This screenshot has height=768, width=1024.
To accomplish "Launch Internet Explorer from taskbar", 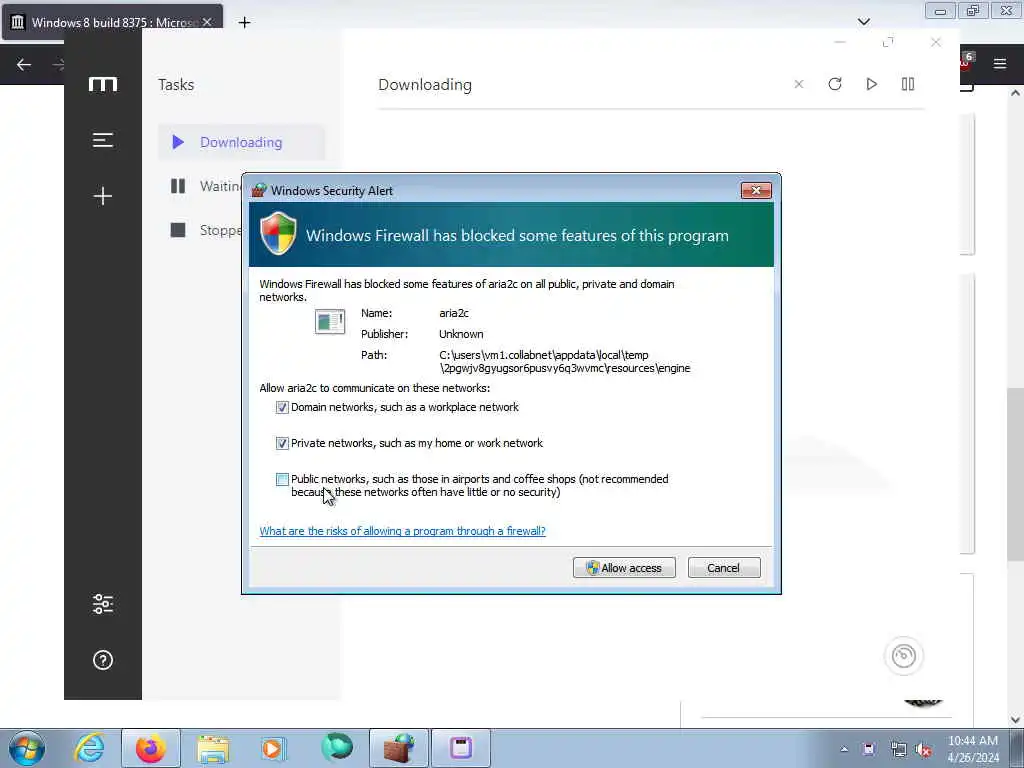I will click(x=89, y=748).
